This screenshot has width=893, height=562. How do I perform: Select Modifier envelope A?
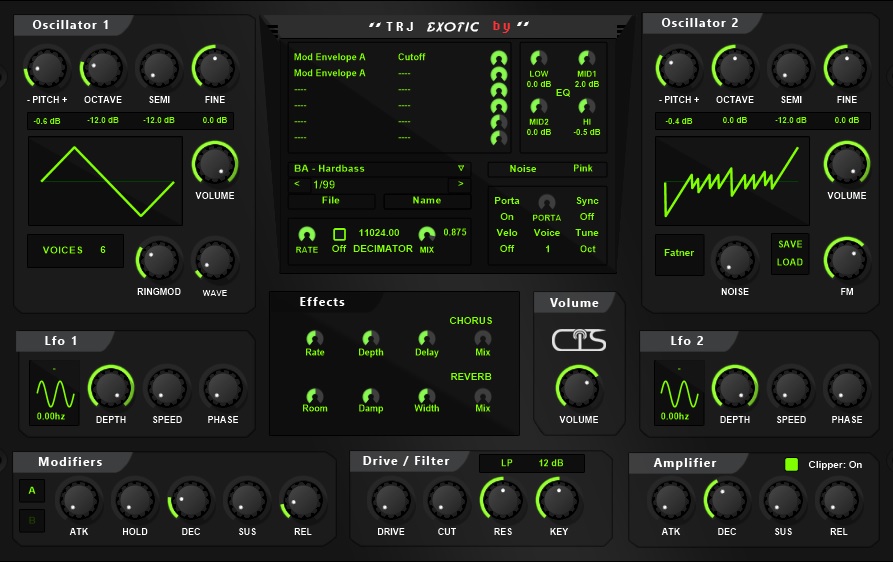point(32,490)
